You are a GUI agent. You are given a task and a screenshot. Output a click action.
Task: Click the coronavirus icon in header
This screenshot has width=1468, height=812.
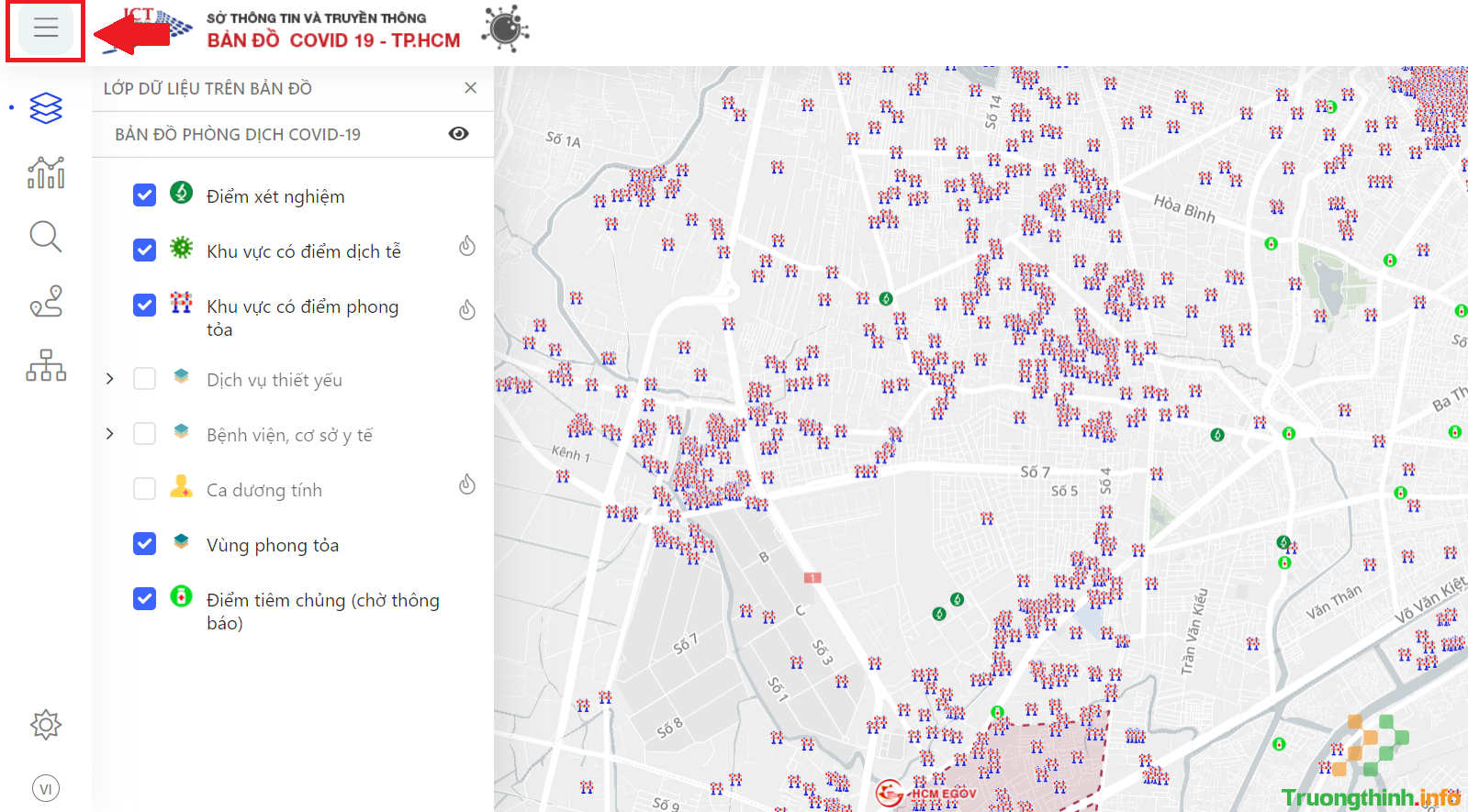click(x=505, y=28)
